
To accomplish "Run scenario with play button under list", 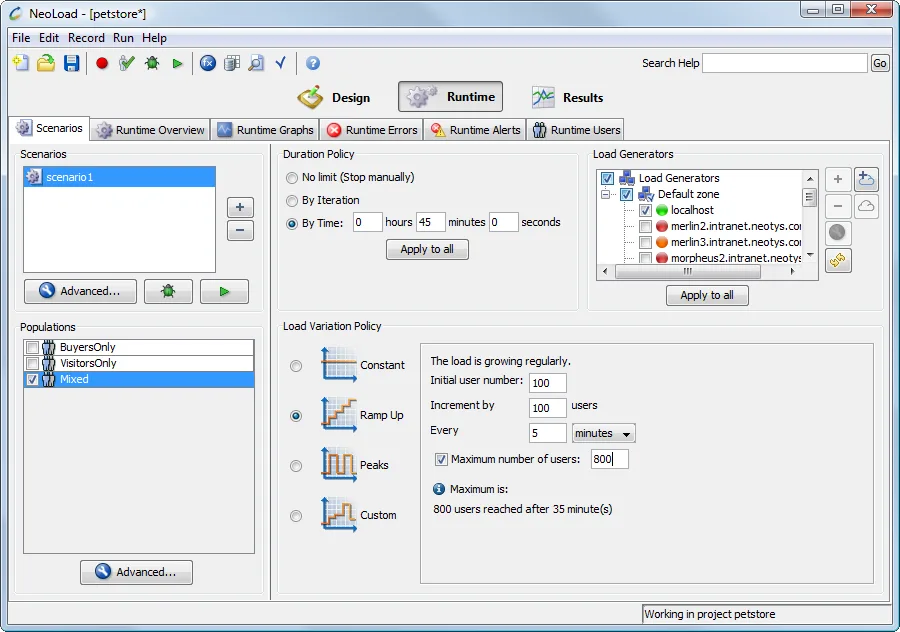I will coord(224,292).
